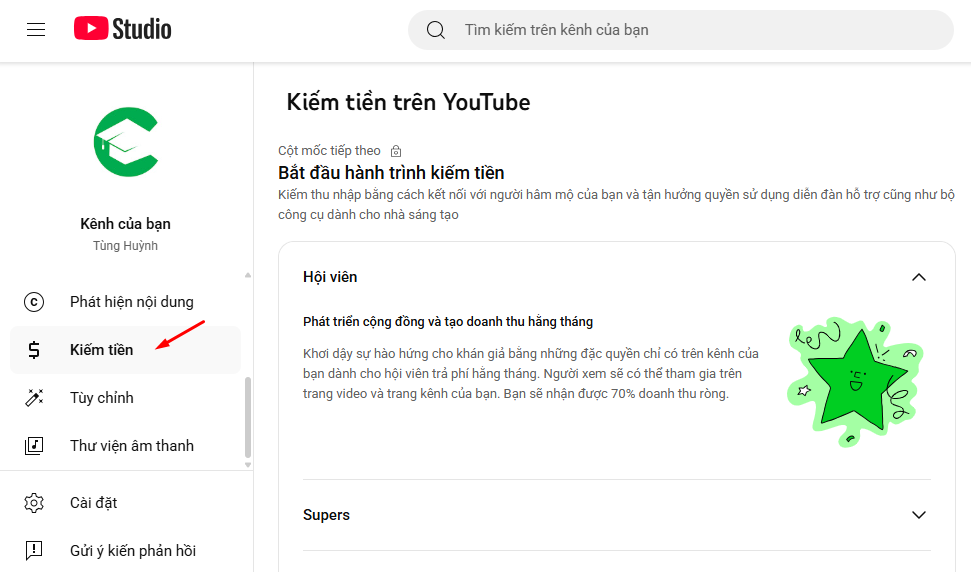Click the lock icon beside Cột mốc tiếp theo
The image size is (971, 572).
coord(396,151)
